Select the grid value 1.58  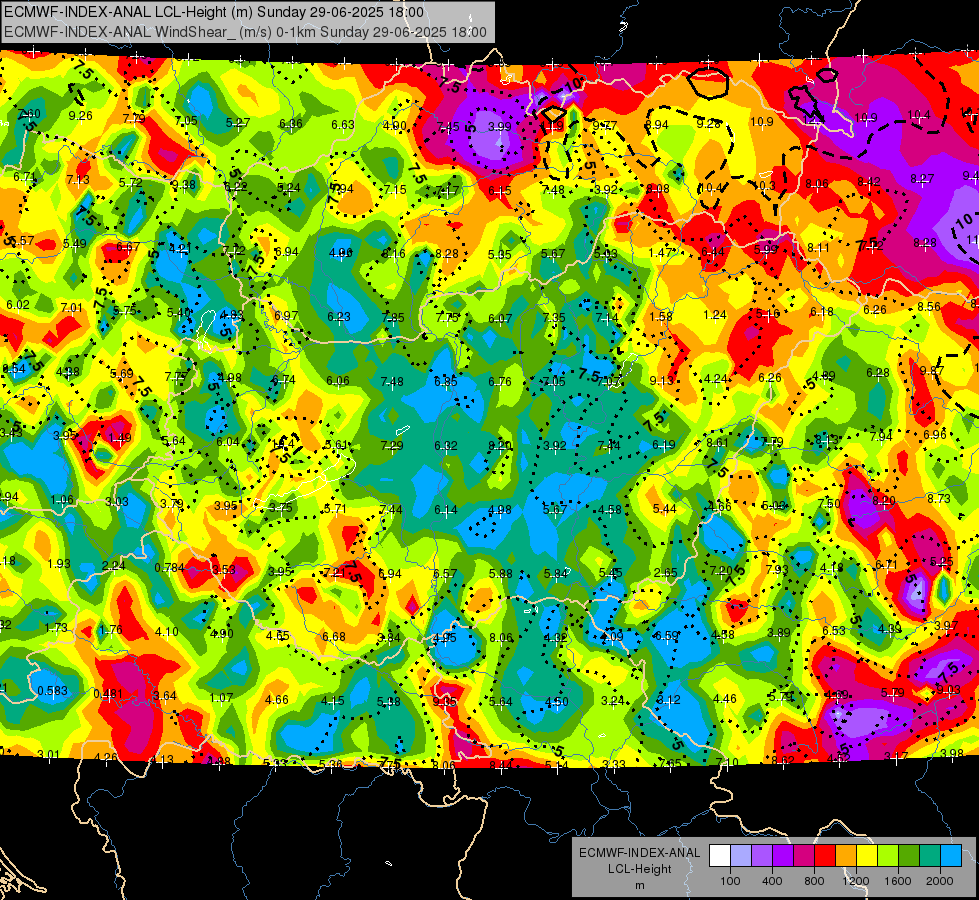point(661,316)
